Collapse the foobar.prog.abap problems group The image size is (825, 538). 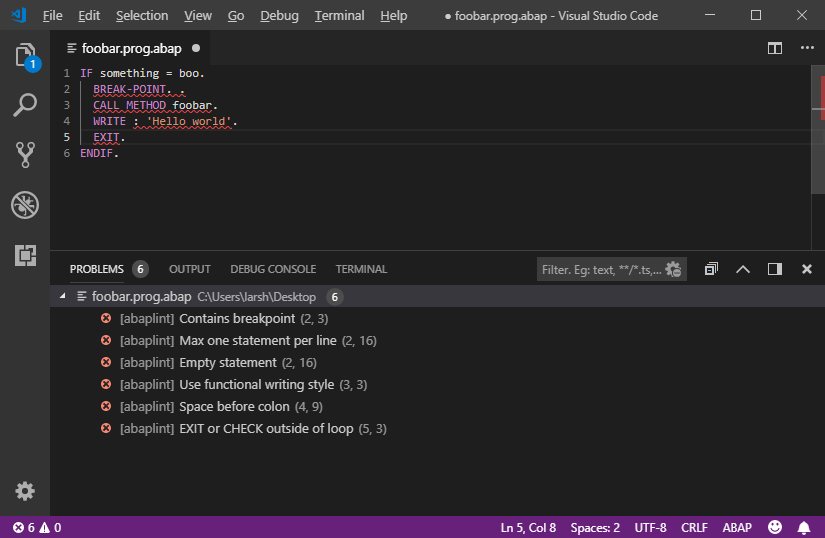pyautogui.click(x=63, y=296)
